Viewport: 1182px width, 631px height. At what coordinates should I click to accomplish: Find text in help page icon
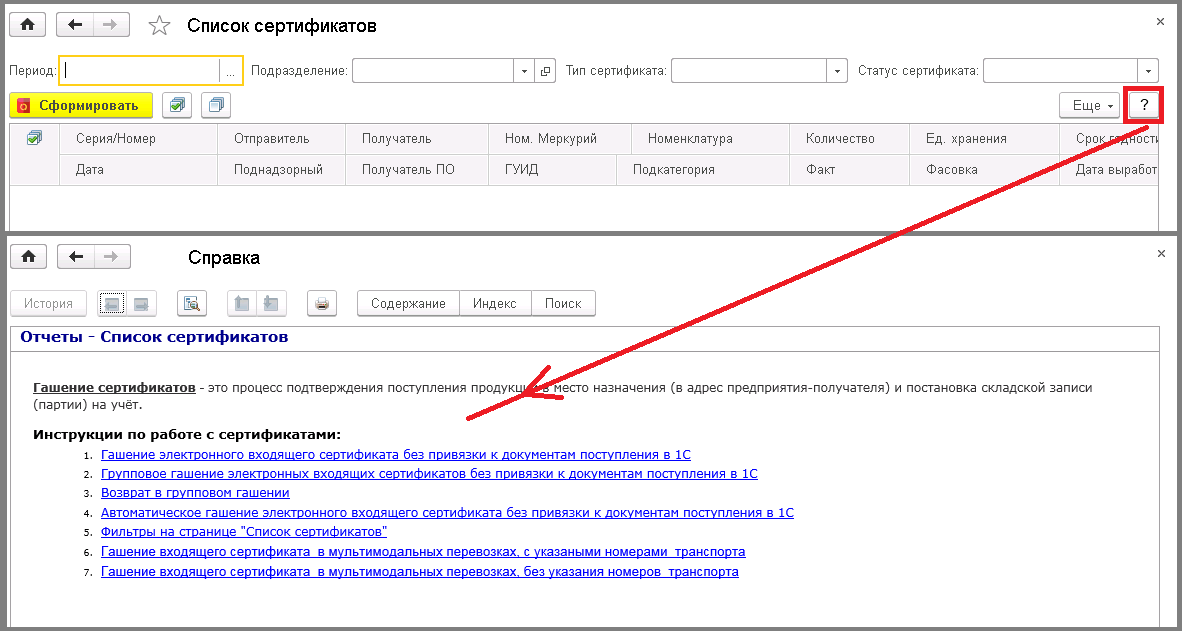click(191, 304)
